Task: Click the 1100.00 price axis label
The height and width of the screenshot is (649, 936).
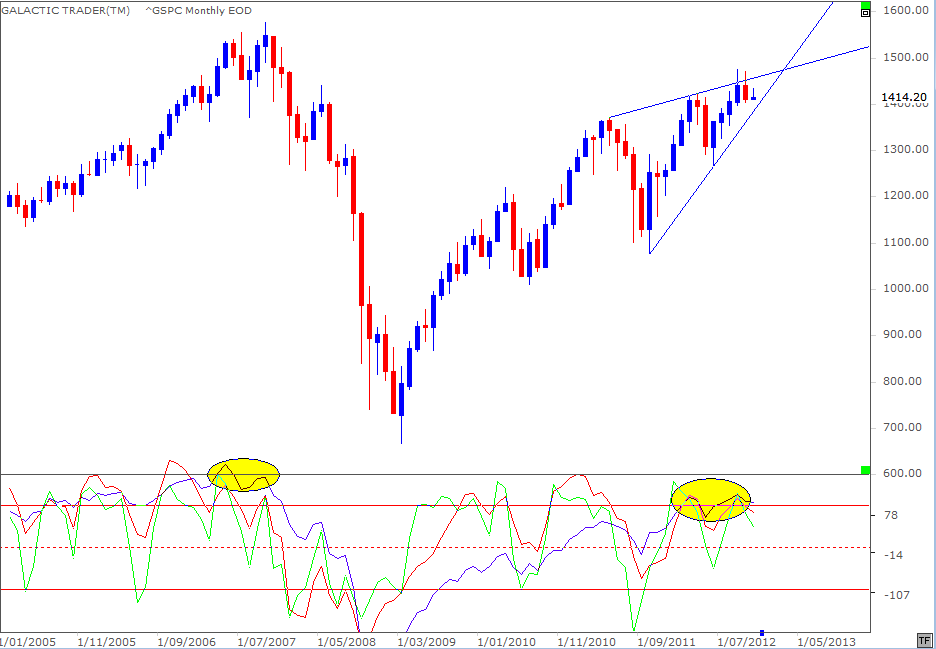Action: coord(906,242)
